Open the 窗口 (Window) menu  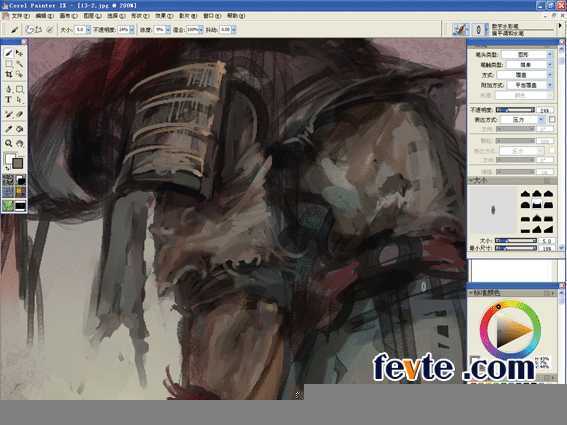212,16
